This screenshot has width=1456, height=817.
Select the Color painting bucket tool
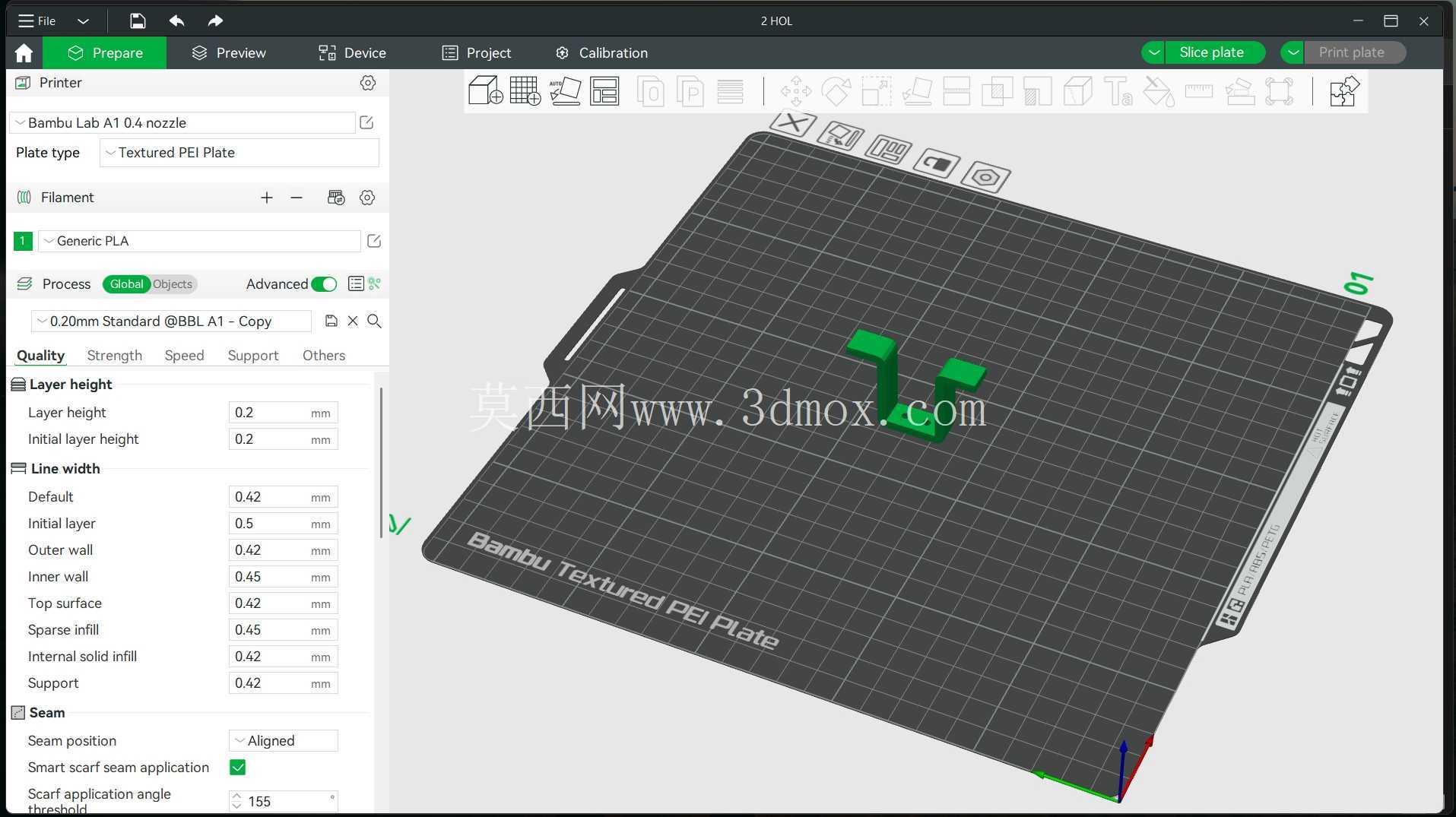(1158, 91)
